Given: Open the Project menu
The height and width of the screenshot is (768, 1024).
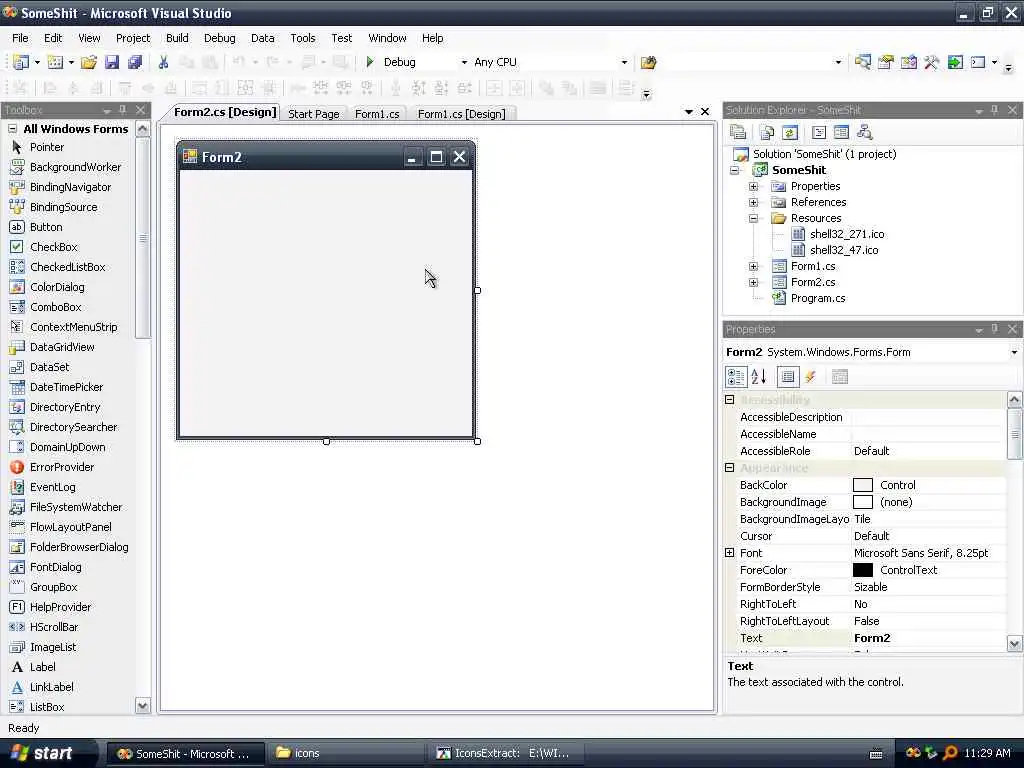Looking at the screenshot, I should pyautogui.click(x=133, y=38).
